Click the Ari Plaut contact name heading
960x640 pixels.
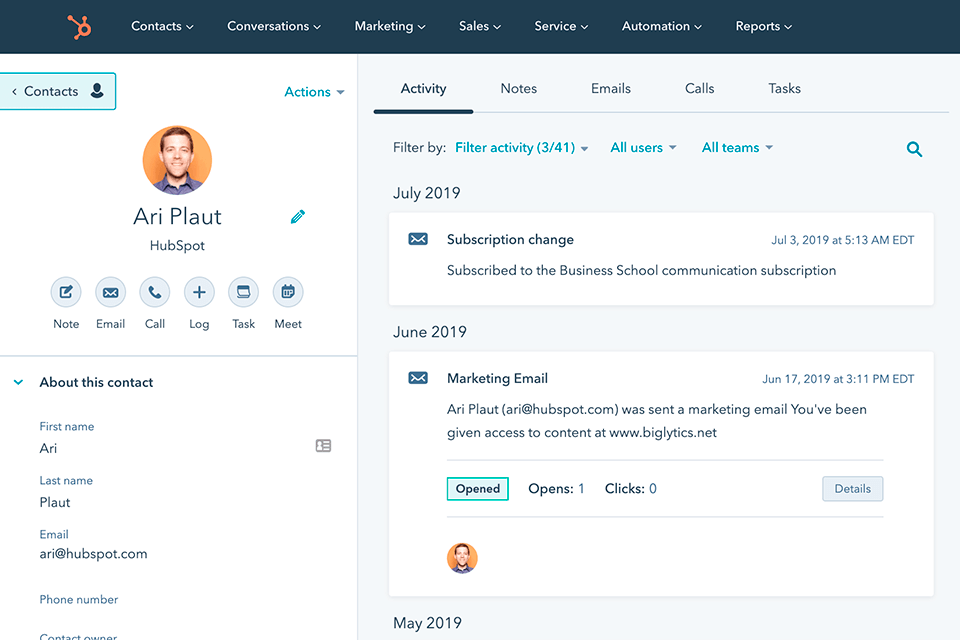tap(178, 217)
